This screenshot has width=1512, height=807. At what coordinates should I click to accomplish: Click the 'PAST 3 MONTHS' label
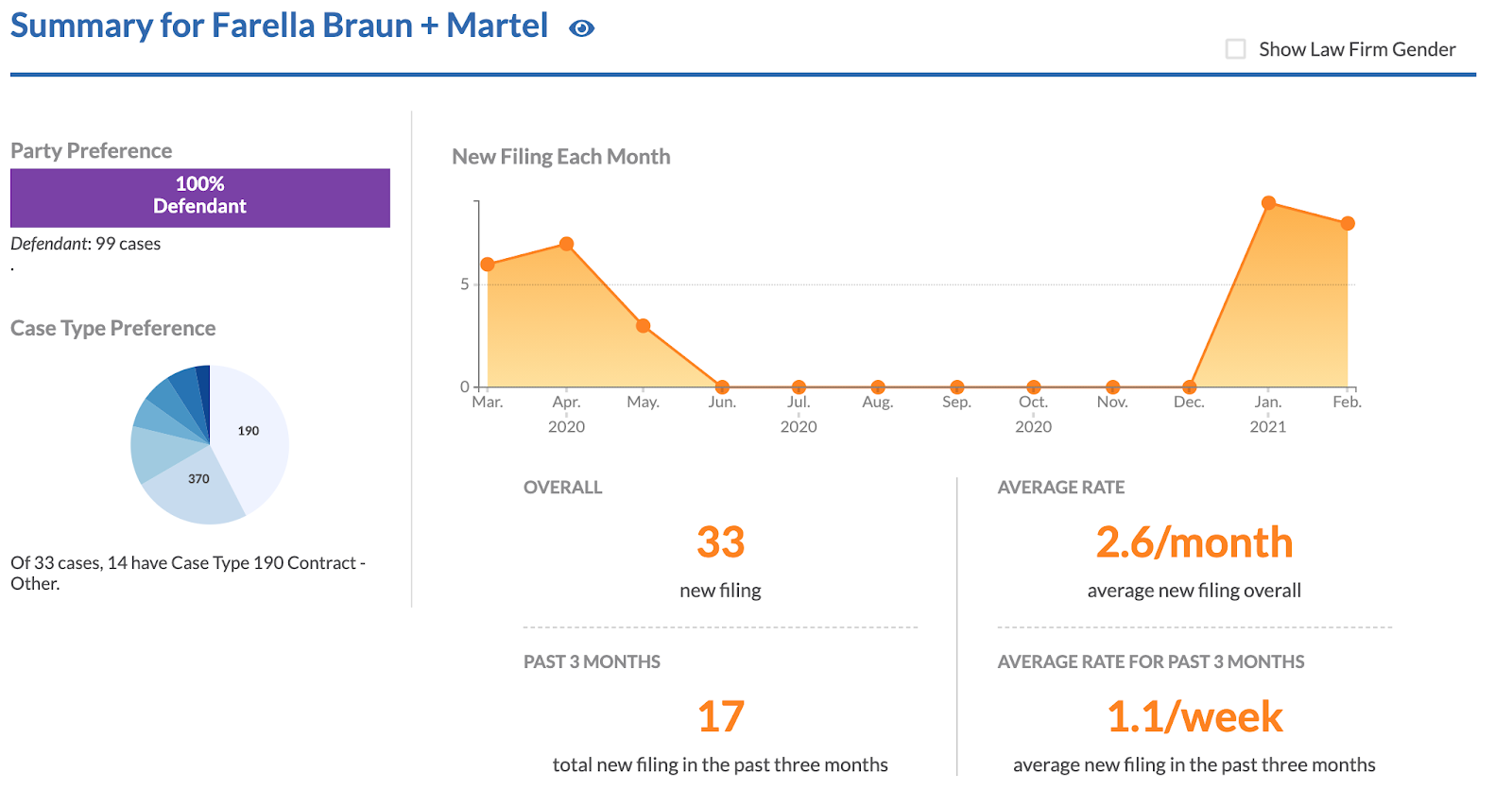[x=593, y=662]
